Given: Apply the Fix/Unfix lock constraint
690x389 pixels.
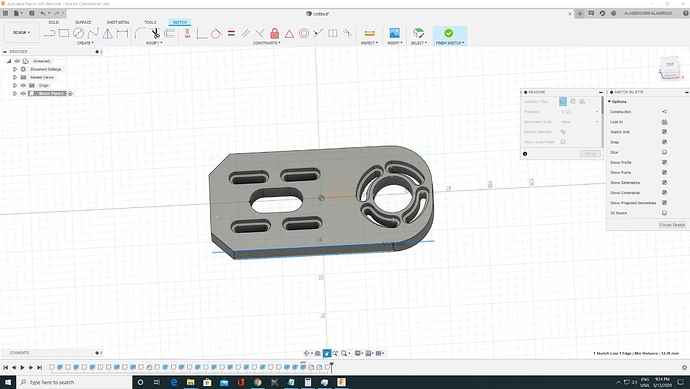Looking at the screenshot, I should coord(275,33).
